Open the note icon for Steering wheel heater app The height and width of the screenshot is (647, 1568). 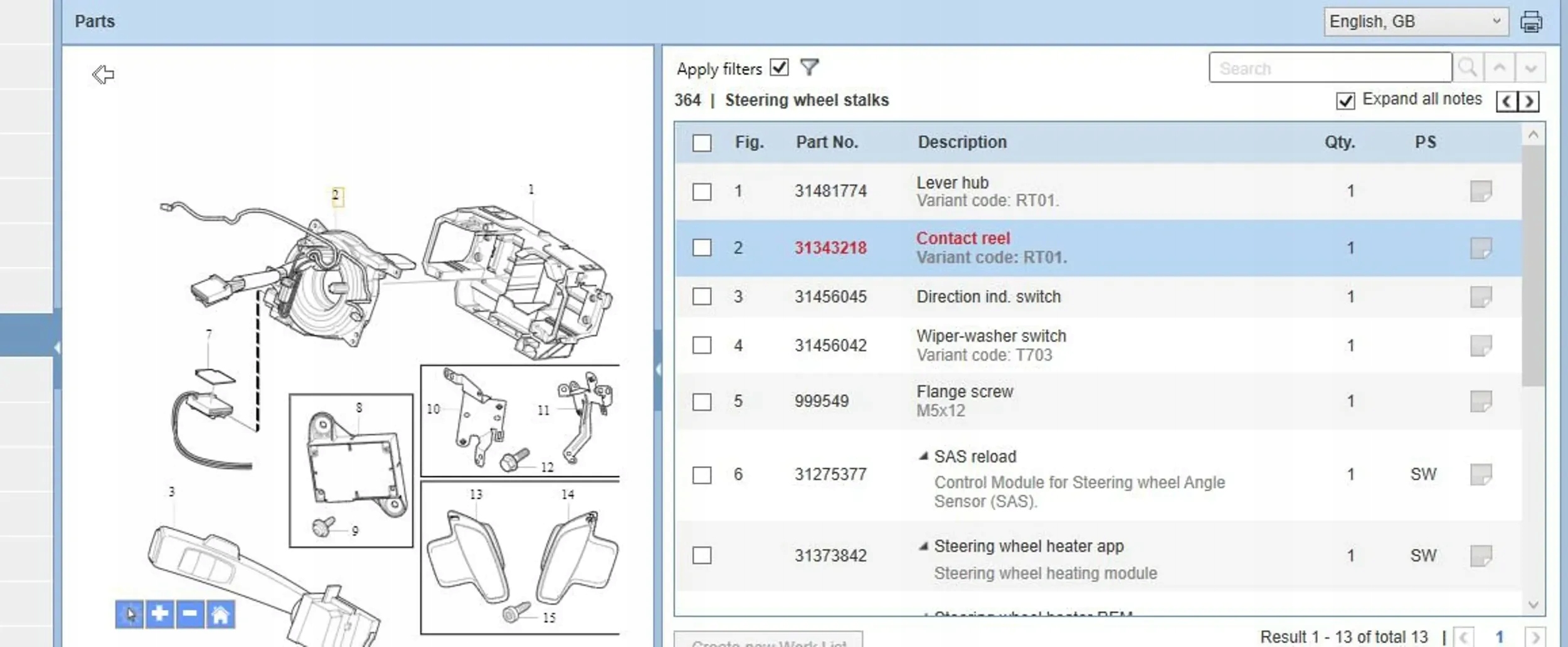pos(1481,555)
